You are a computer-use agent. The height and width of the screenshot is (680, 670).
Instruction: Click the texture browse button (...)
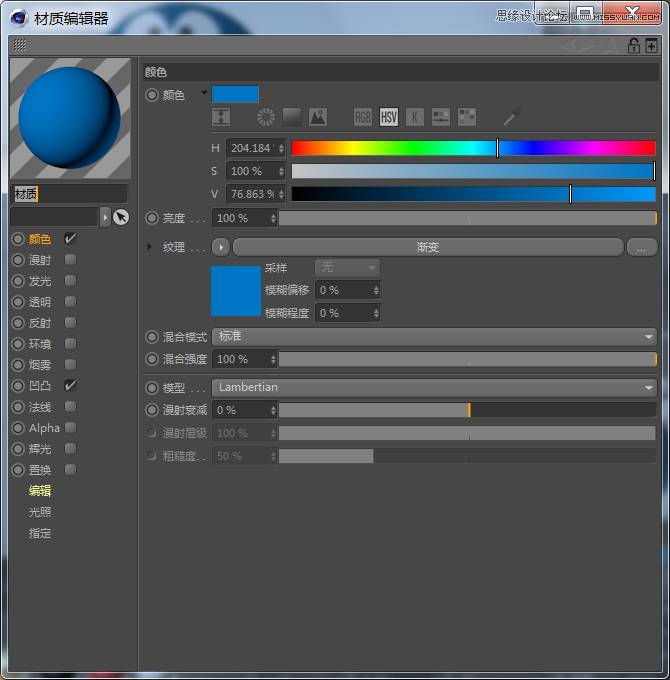(x=641, y=247)
